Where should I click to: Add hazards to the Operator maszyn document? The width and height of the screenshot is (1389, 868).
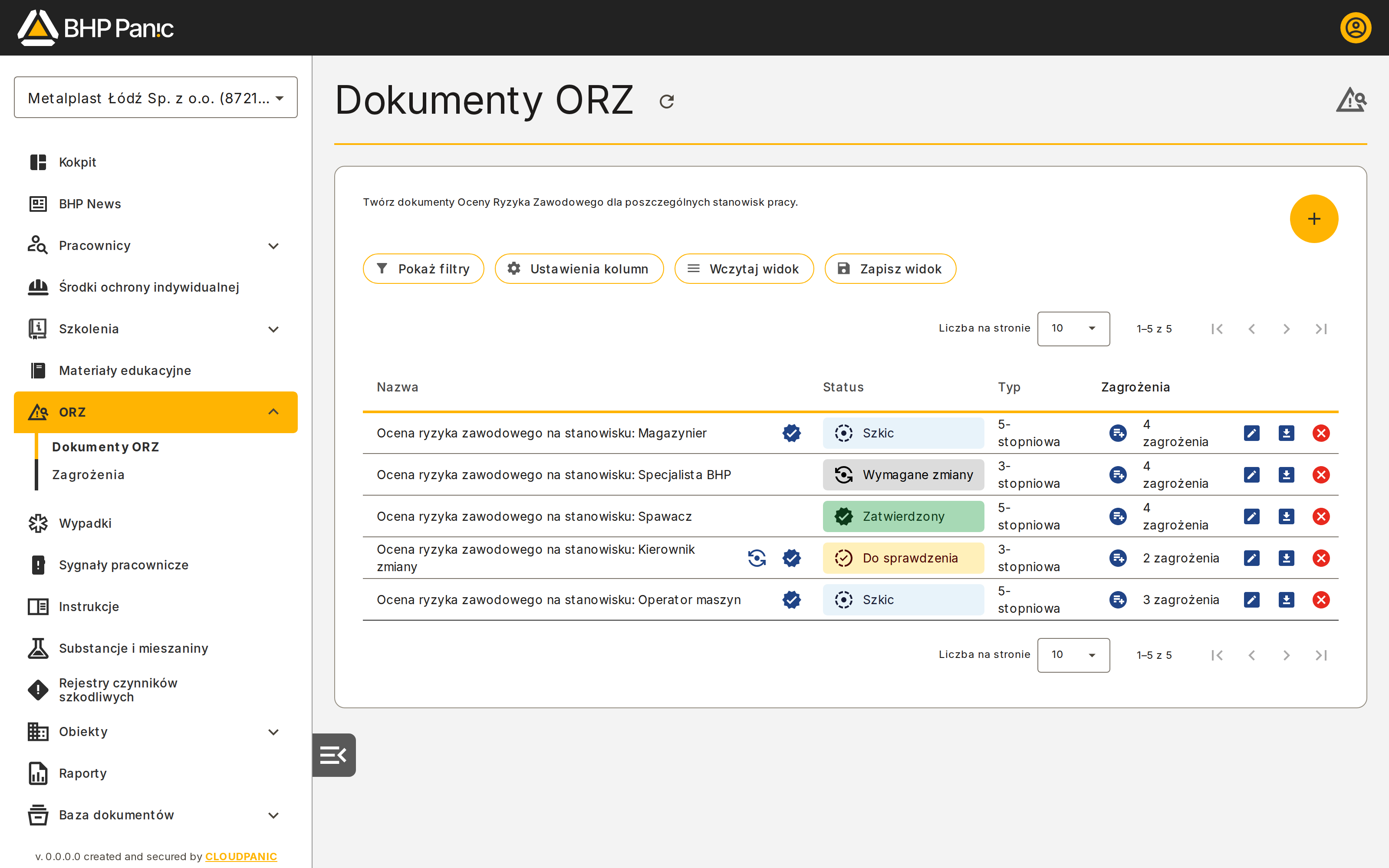[1118, 599]
